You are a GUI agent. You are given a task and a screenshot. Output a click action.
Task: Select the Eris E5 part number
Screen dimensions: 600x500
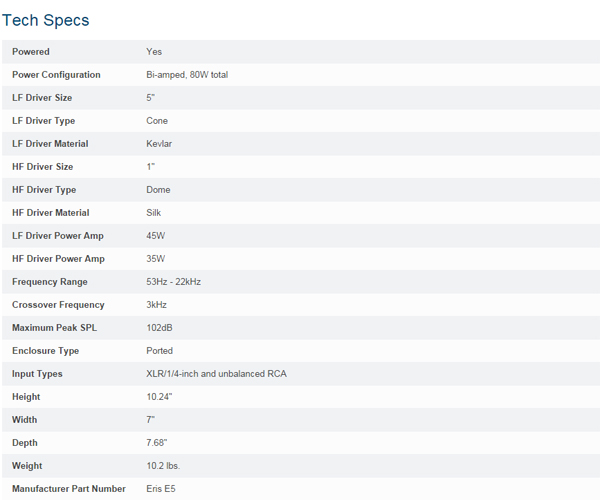click(x=161, y=489)
